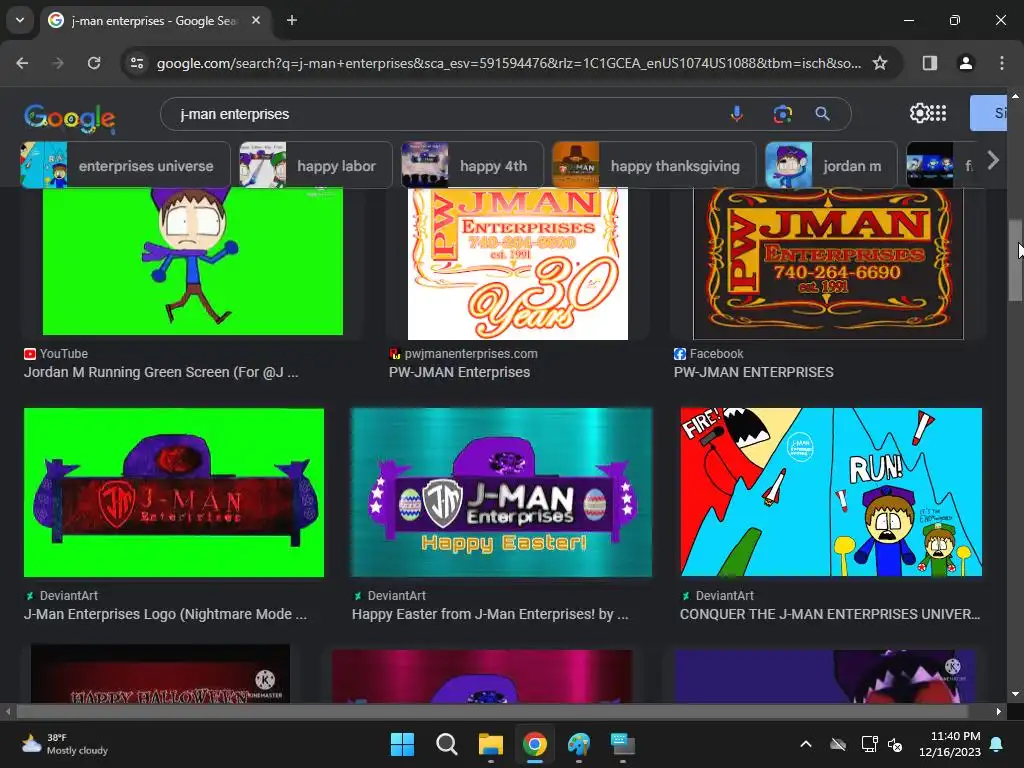Open the Nightmare Mode logo image
Viewport: 1024px width, 768px height.
click(174, 492)
